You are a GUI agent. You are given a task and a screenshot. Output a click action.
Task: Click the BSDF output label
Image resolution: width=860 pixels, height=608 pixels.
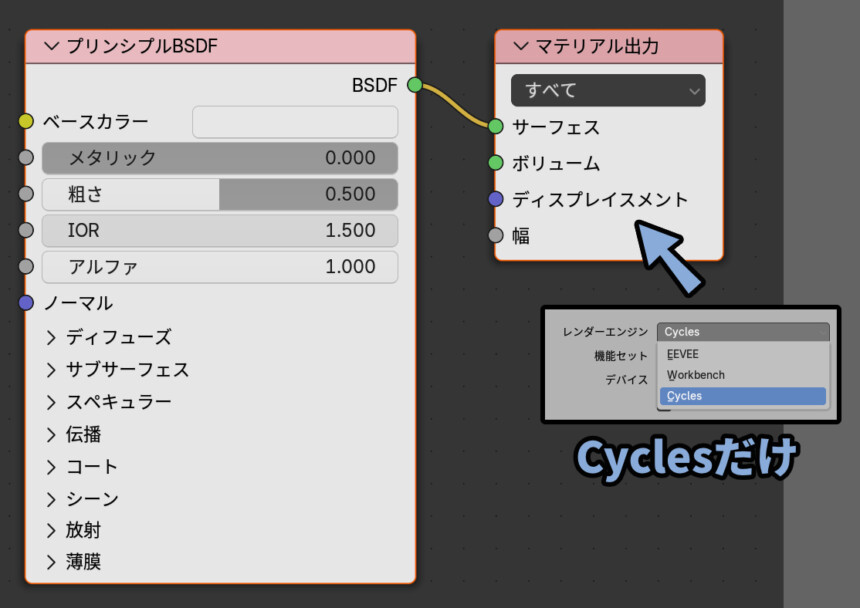[x=375, y=86]
